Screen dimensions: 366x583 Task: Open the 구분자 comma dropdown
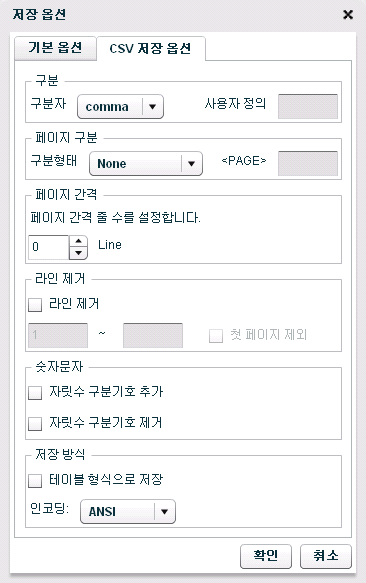pos(120,107)
